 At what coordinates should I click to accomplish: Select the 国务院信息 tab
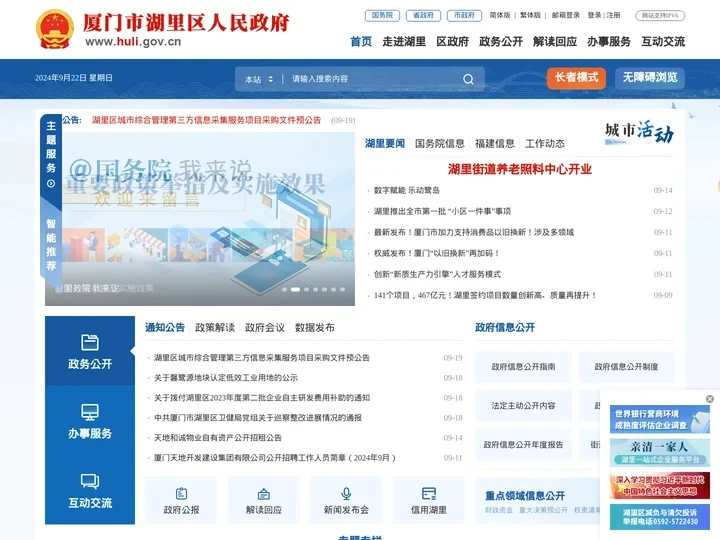pos(440,144)
